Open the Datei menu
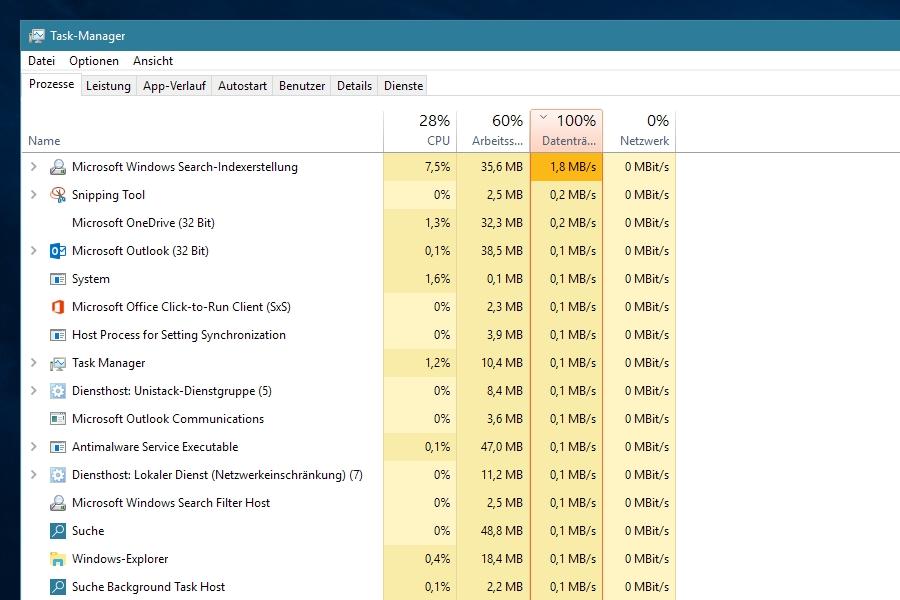The image size is (900, 600). point(41,61)
